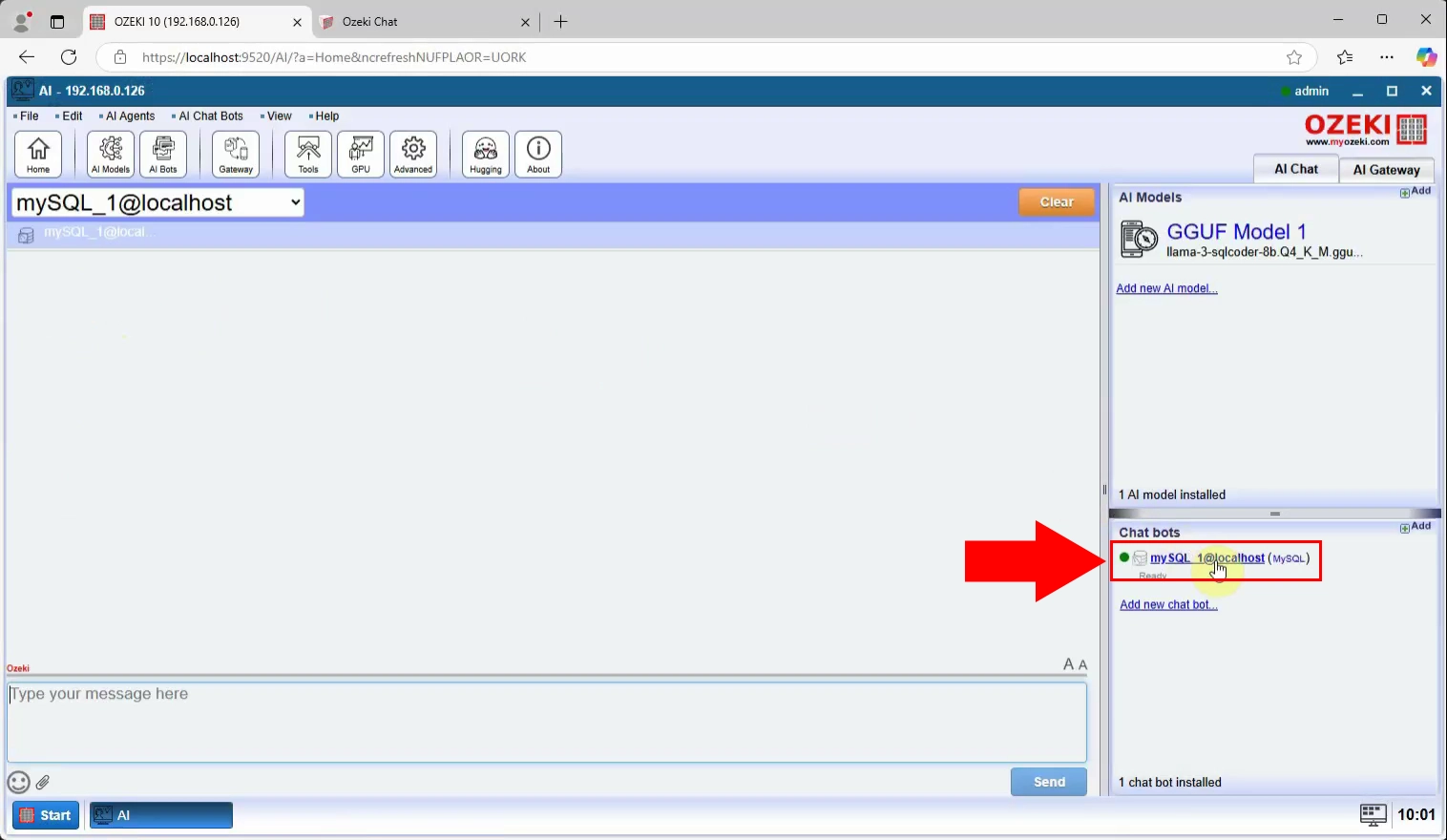Click the panel splitter between models and chat bots
This screenshot has width=1447, height=840.
coord(1274,514)
